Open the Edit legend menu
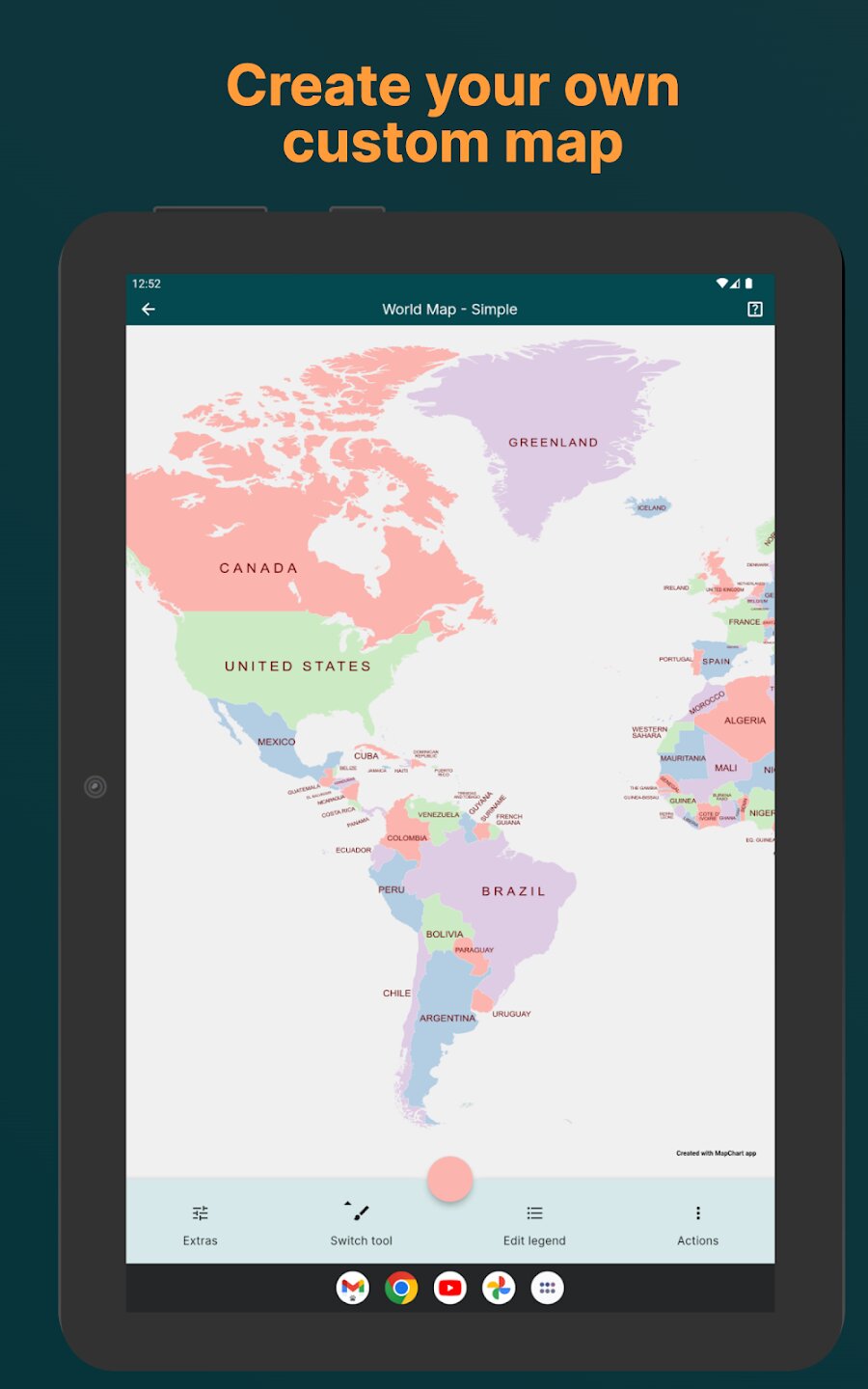The height and width of the screenshot is (1389, 868). click(534, 1225)
